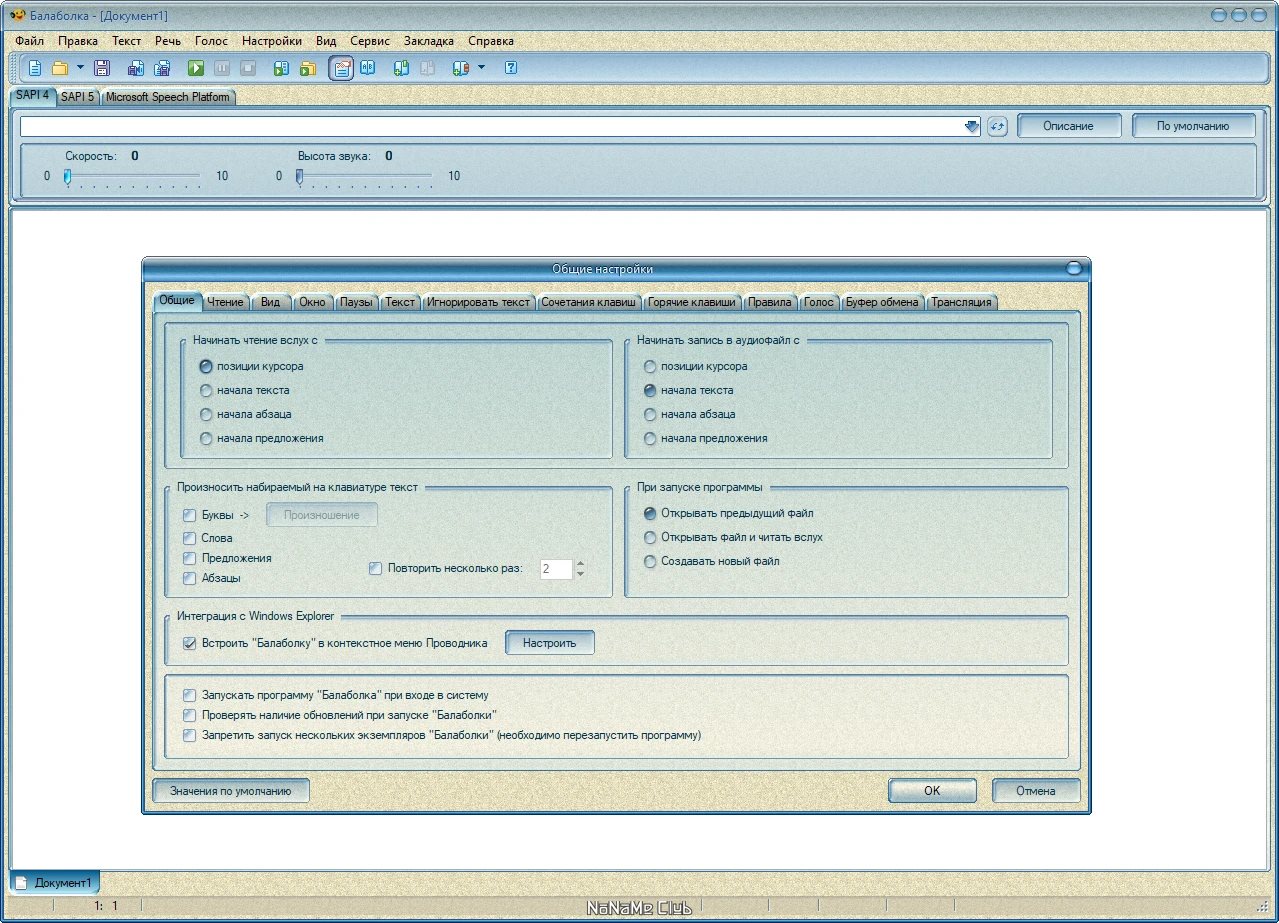Click the help question mark toolbar icon
Image resolution: width=1279 pixels, height=923 pixels.
pyautogui.click(x=511, y=68)
